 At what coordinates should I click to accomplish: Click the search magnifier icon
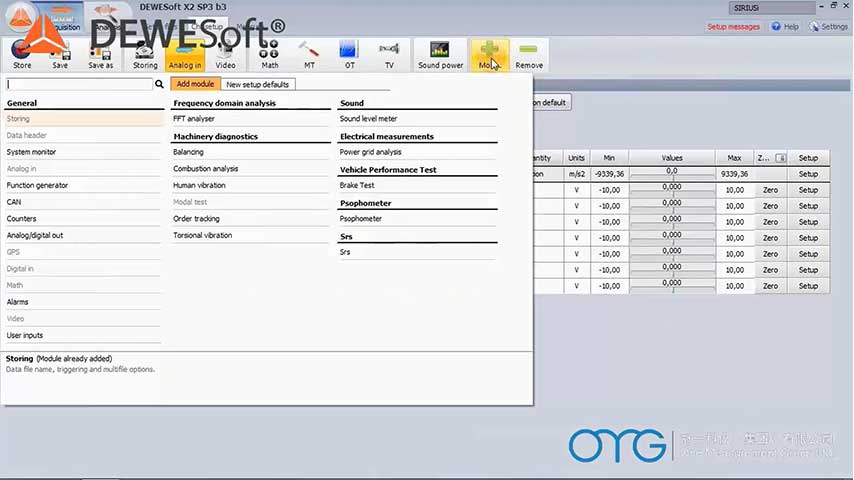click(x=159, y=84)
